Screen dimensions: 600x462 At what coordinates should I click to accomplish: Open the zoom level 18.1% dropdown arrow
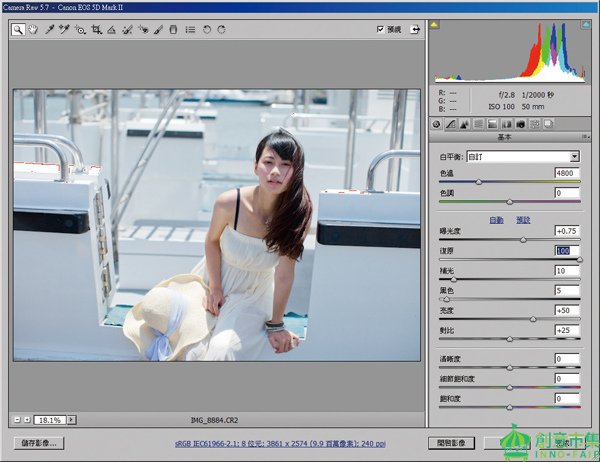[72, 420]
